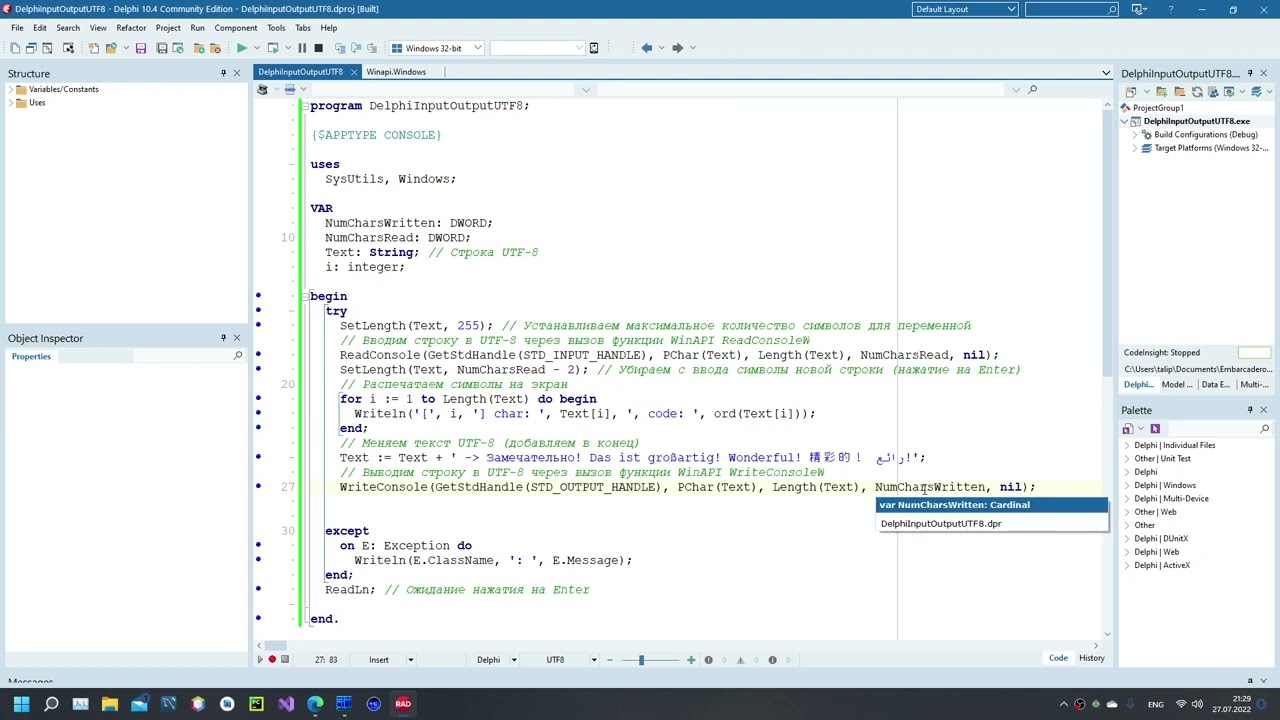1280x720 pixels.
Task: Toggle breakpoint on the begin line
Action: (x=258, y=296)
